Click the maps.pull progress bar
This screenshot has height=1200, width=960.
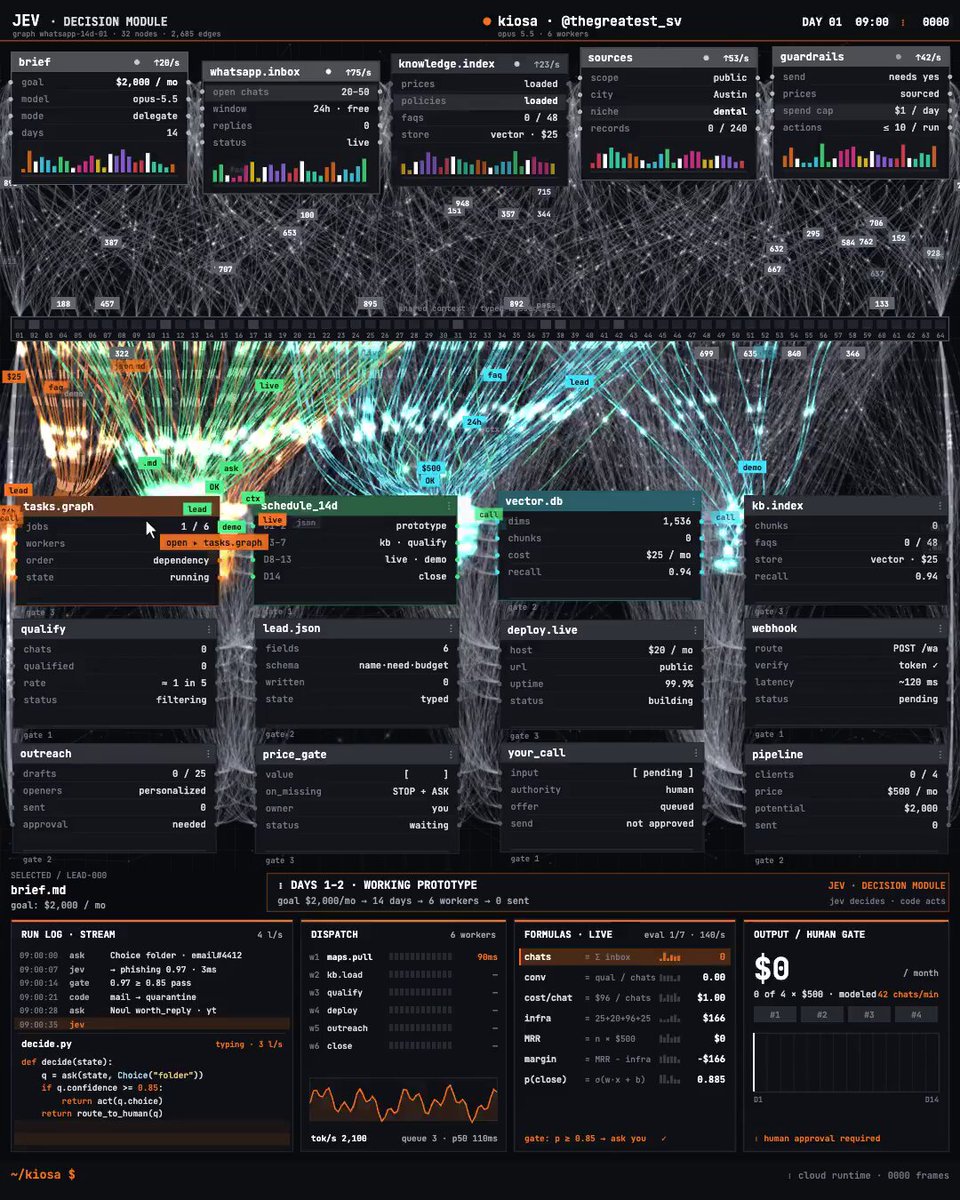click(x=421, y=957)
